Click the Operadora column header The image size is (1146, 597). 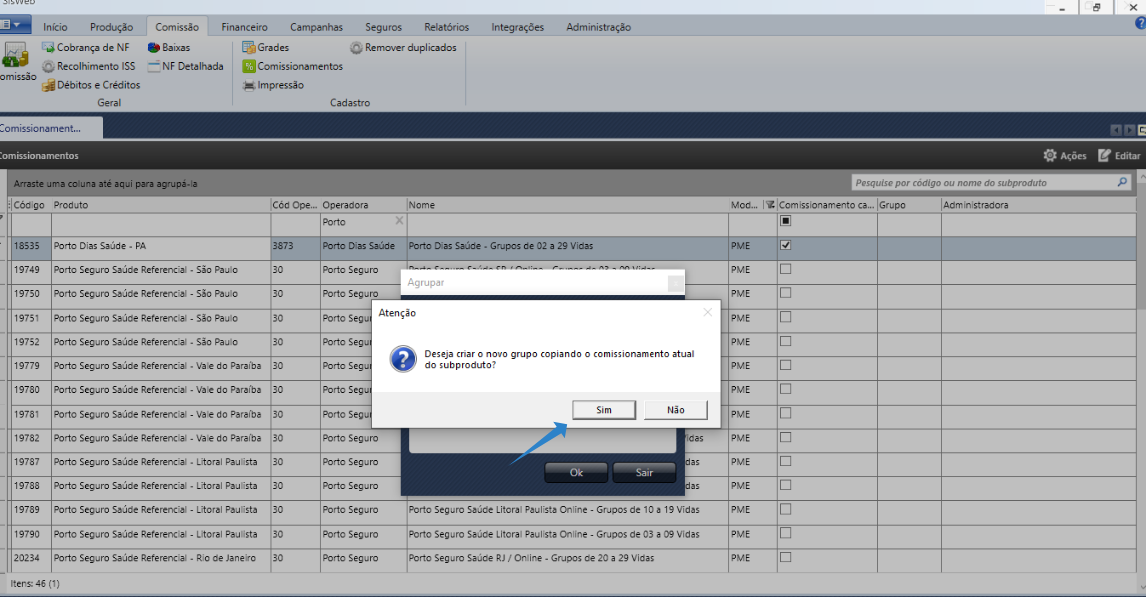363,205
